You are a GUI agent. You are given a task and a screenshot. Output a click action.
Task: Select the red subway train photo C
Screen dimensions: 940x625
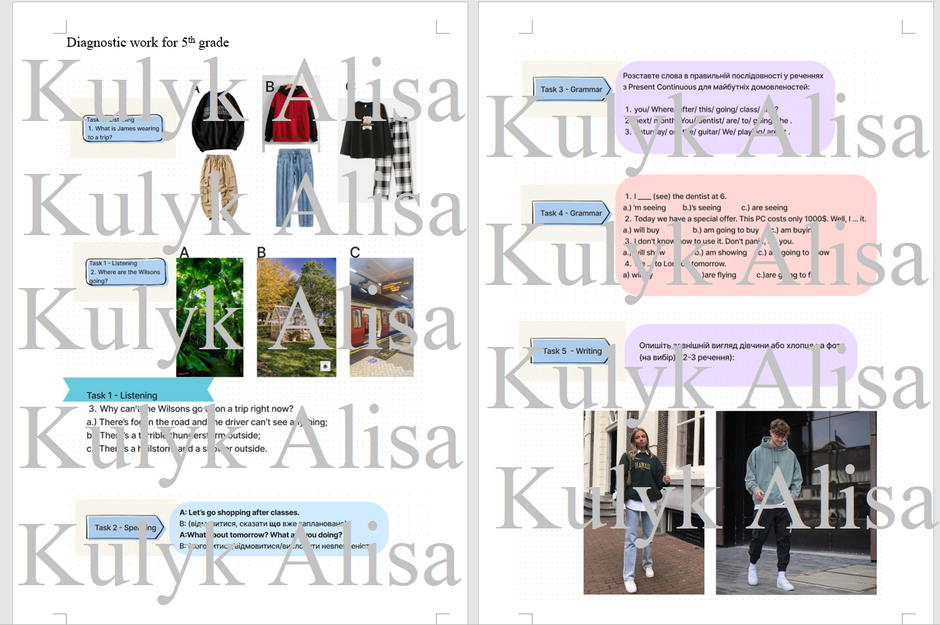(x=382, y=317)
